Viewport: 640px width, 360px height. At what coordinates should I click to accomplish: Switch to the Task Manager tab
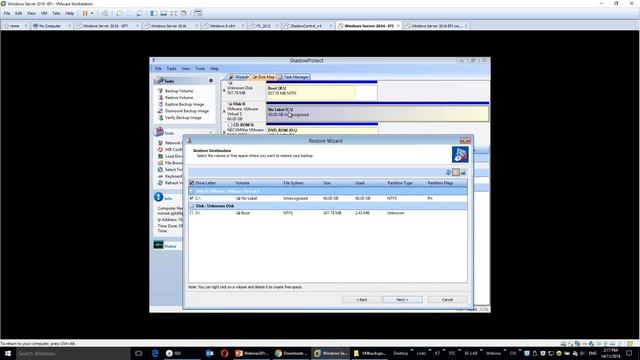click(x=293, y=77)
